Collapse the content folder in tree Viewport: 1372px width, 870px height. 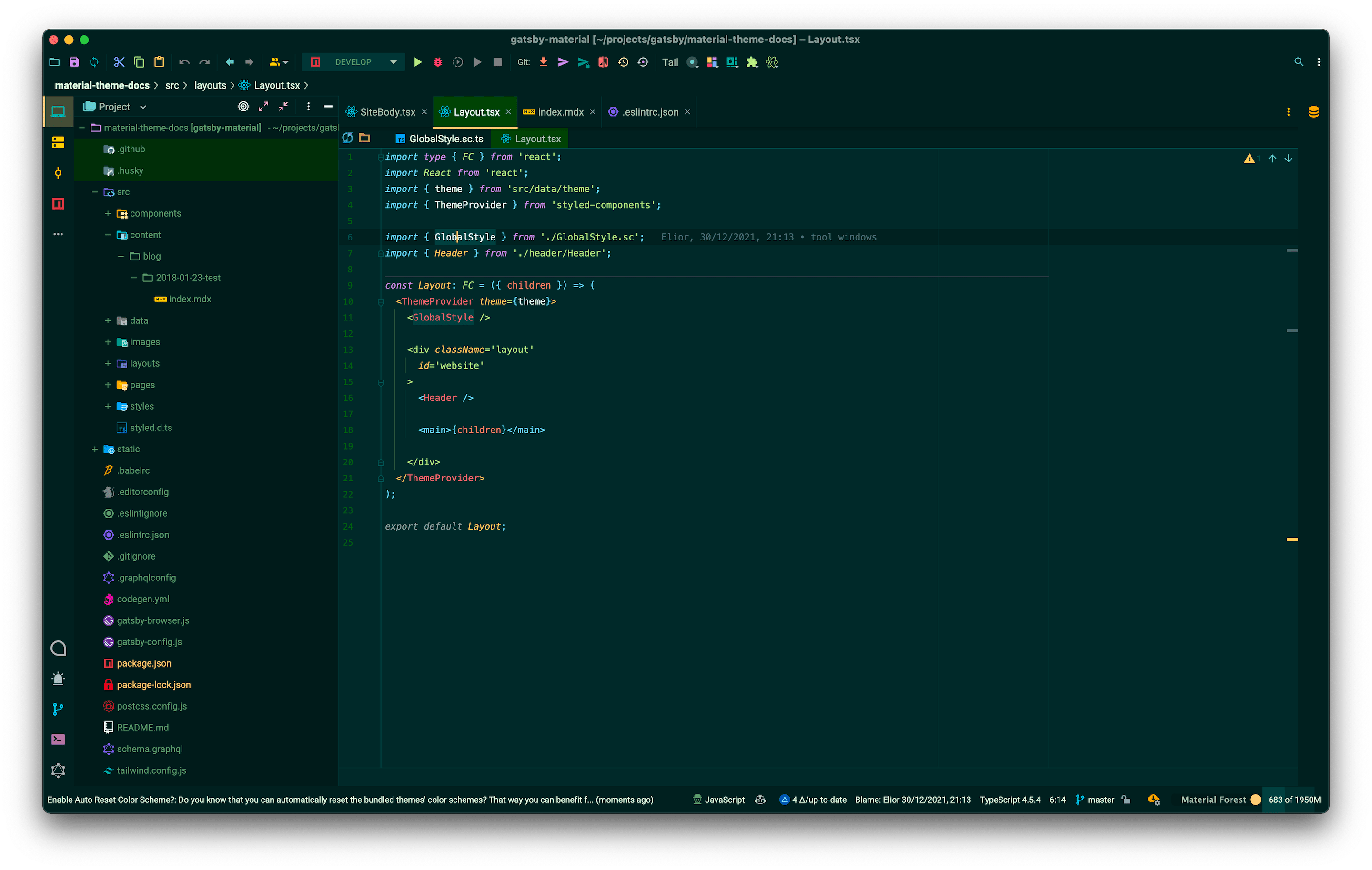[x=108, y=235]
